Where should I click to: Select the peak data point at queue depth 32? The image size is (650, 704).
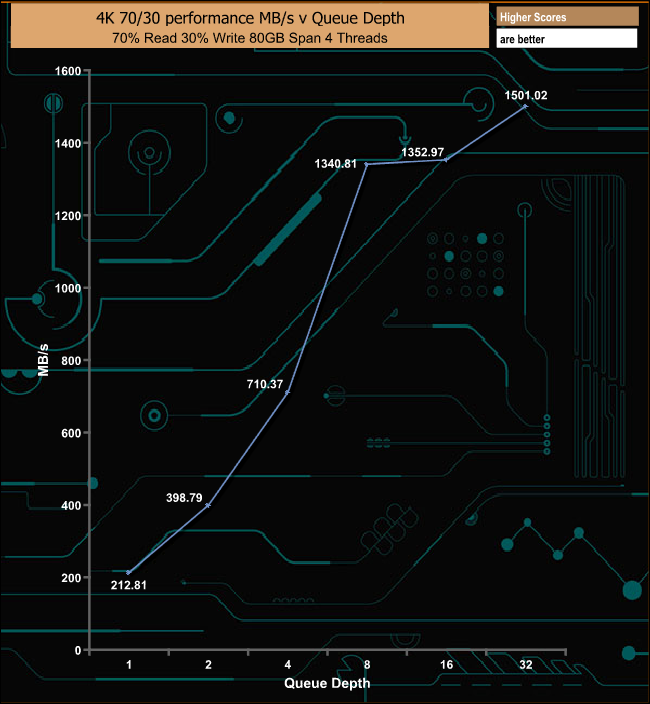click(x=526, y=106)
